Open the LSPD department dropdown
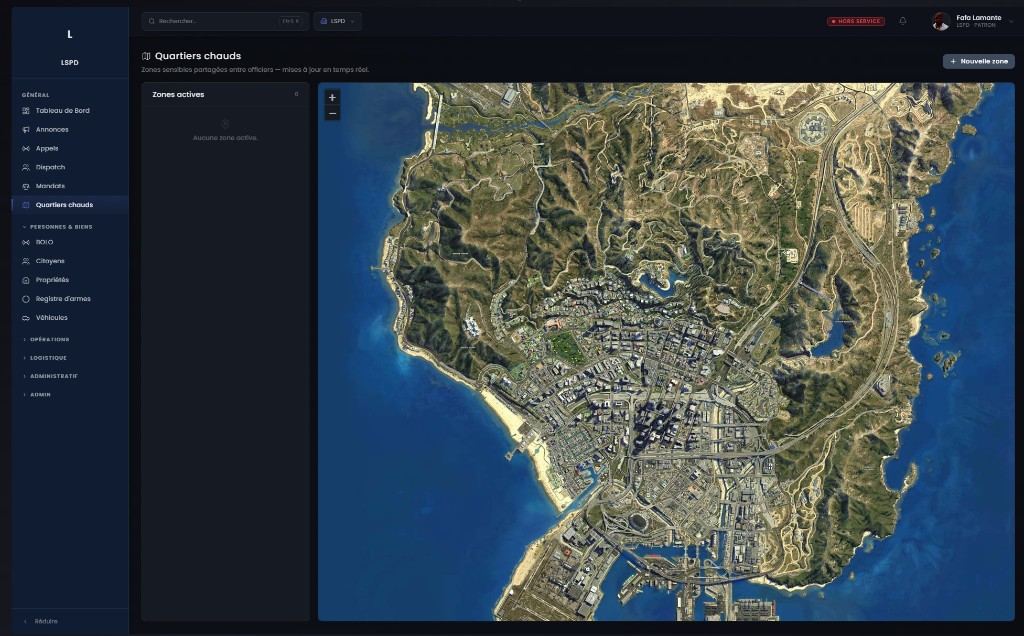The width and height of the screenshot is (1024, 636). click(x=337, y=21)
